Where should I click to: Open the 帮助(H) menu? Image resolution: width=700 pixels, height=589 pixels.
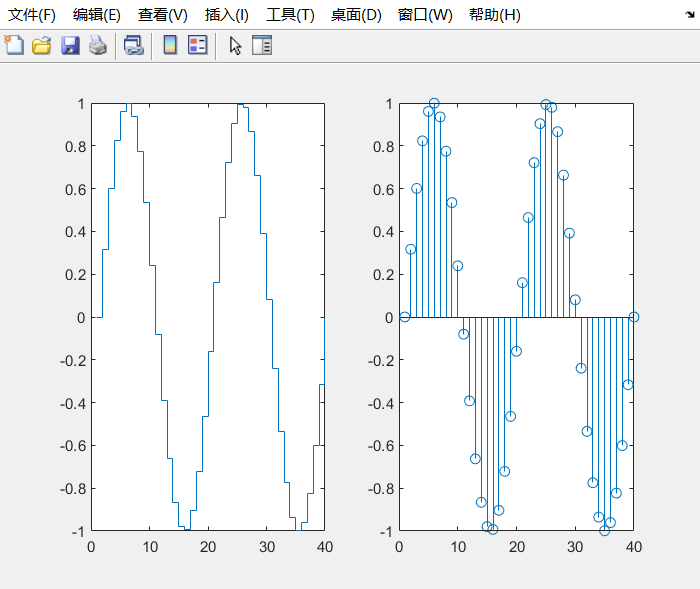[495, 15]
